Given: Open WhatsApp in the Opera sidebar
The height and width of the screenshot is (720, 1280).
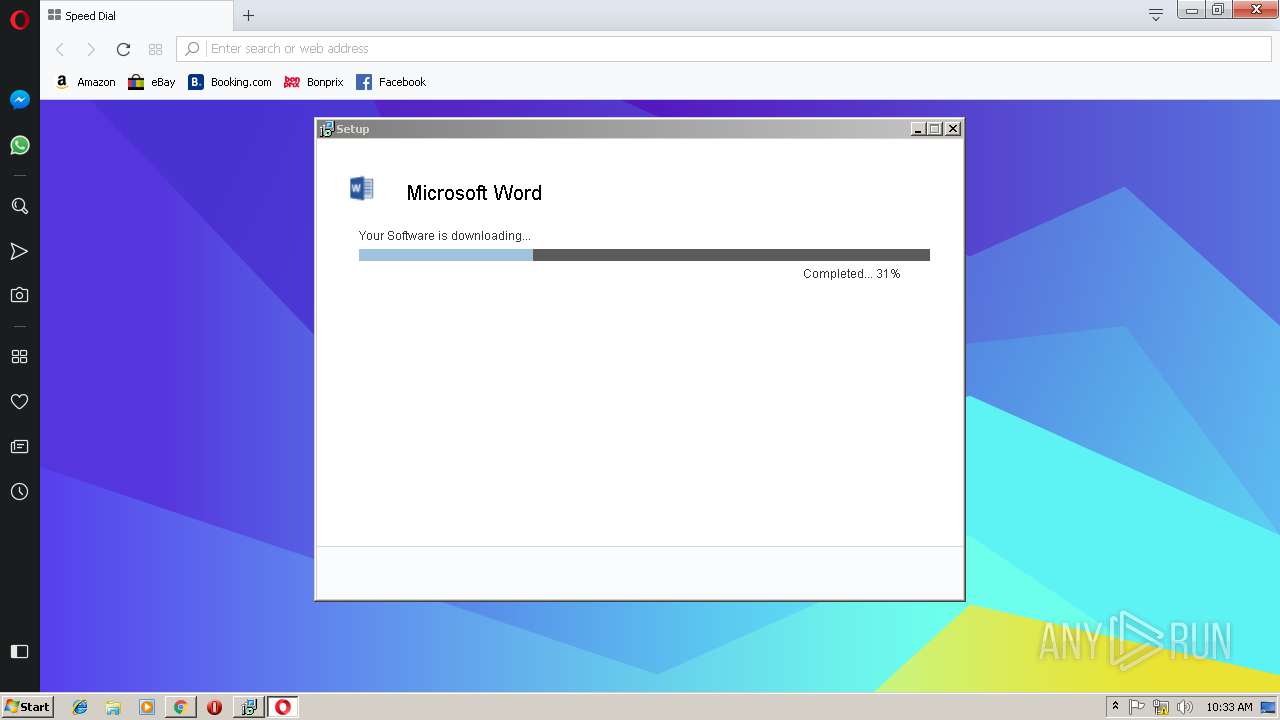Looking at the screenshot, I should pyautogui.click(x=19, y=145).
